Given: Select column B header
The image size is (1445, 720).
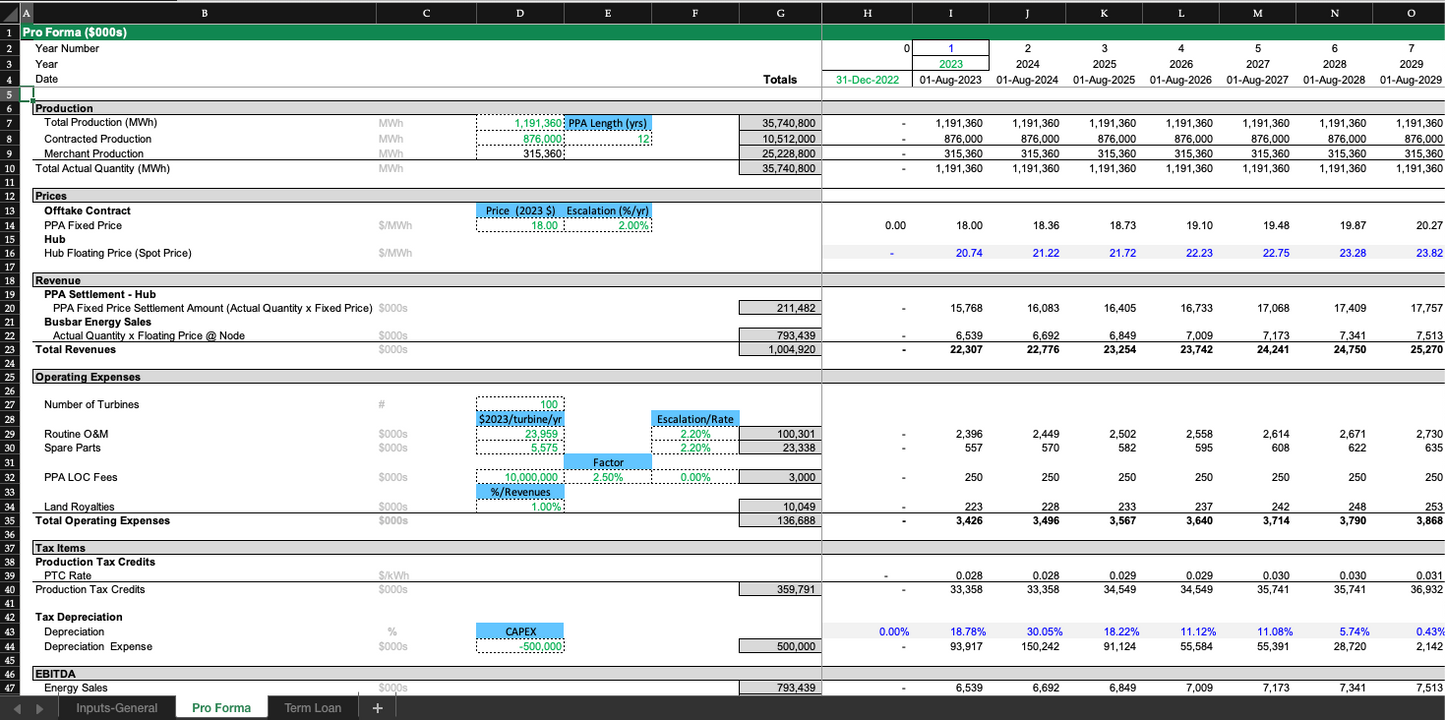Looking at the screenshot, I should pos(205,12).
